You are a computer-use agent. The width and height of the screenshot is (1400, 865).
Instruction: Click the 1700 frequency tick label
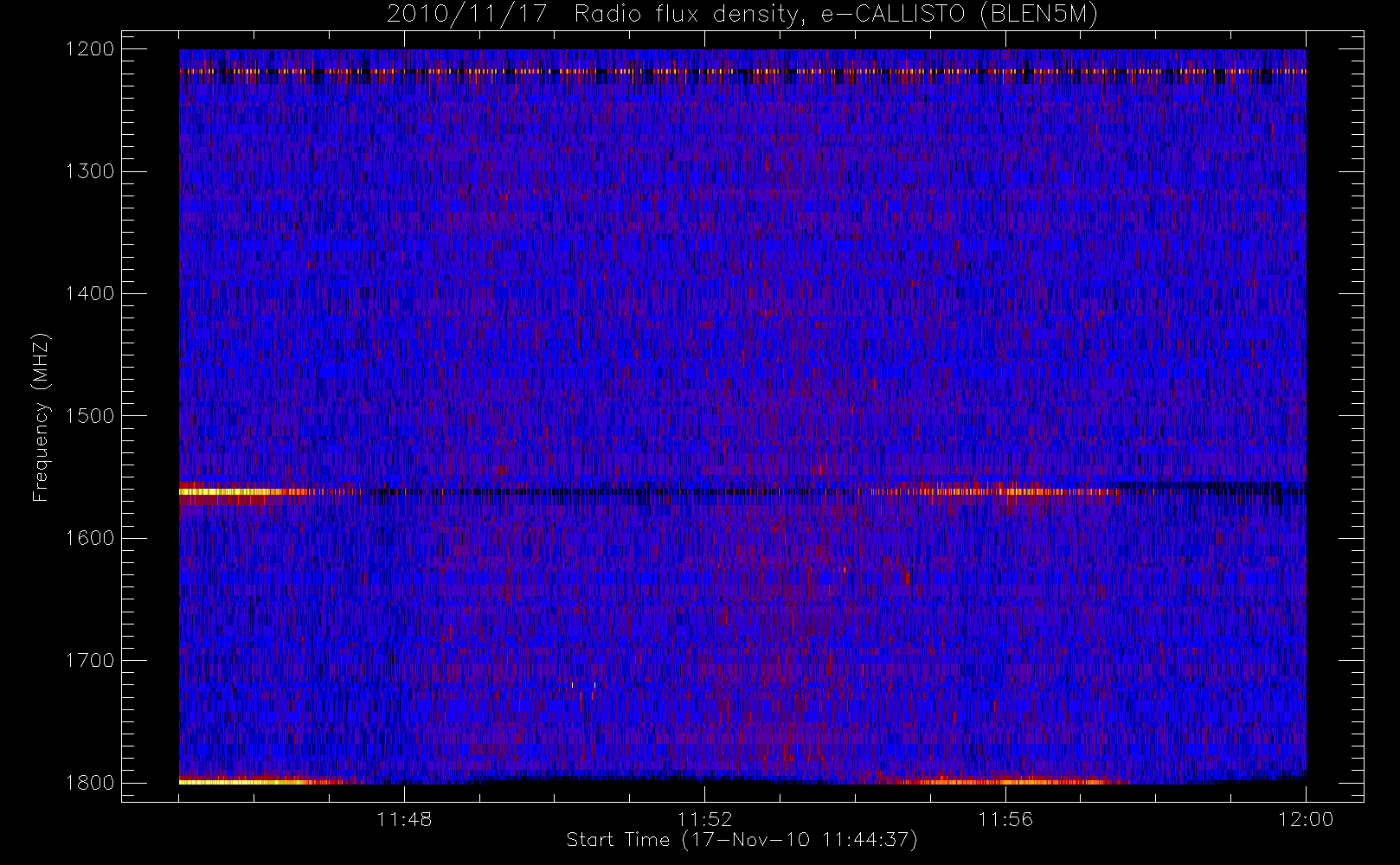(x=90, y=660)
